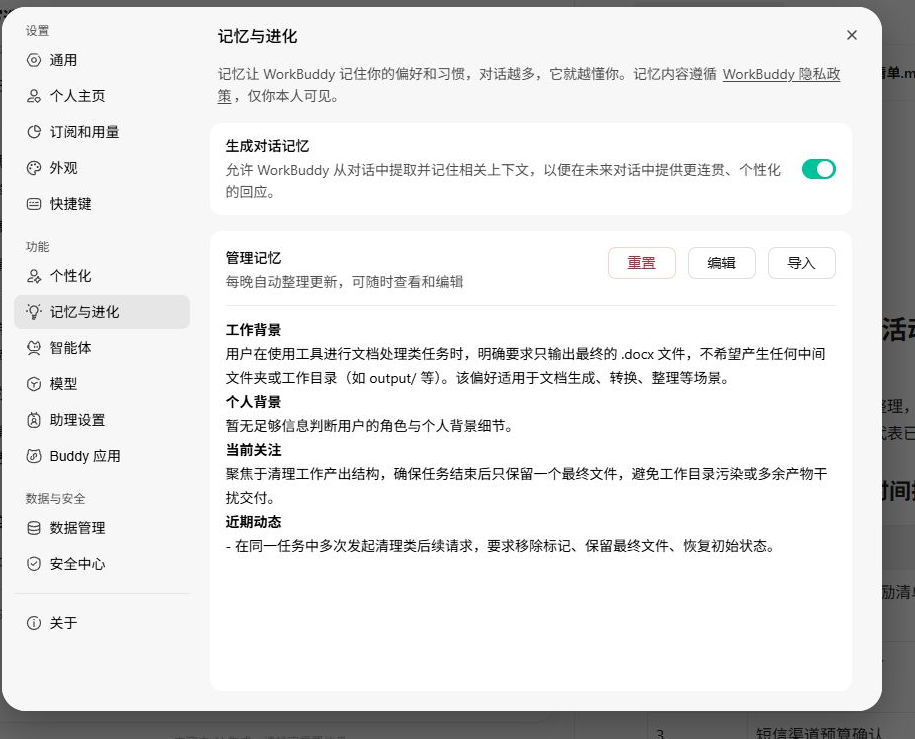Click the 模型 cube icon
The width and height of the screenshot is (915, 739).
tap(34, 384)
